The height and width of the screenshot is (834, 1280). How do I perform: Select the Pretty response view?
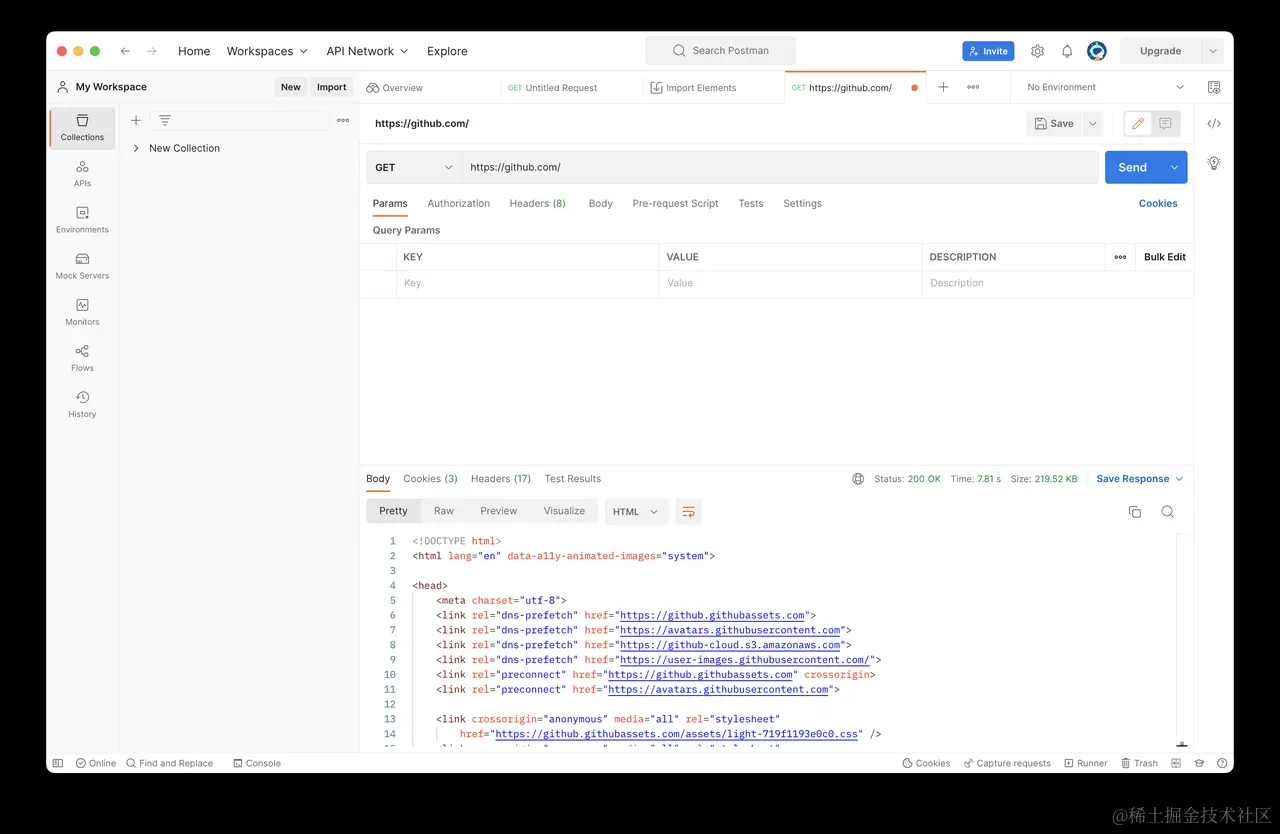point(393,511)
